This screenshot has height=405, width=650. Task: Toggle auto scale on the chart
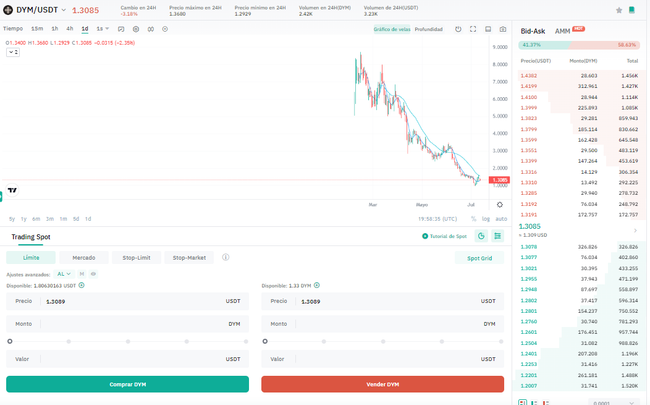500,218
